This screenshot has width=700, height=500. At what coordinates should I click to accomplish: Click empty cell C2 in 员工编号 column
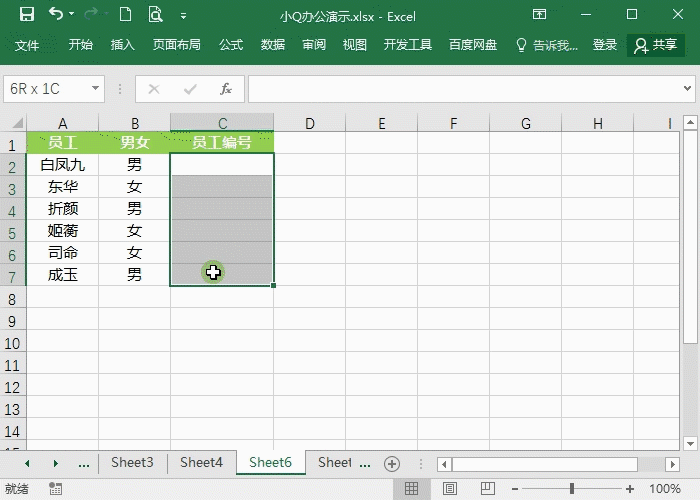222,165
